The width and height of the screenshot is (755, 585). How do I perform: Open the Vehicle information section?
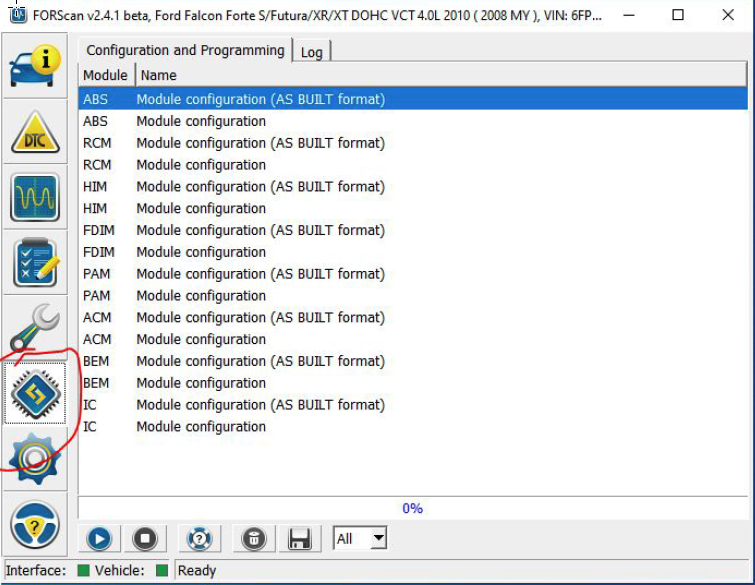point(35,66)
